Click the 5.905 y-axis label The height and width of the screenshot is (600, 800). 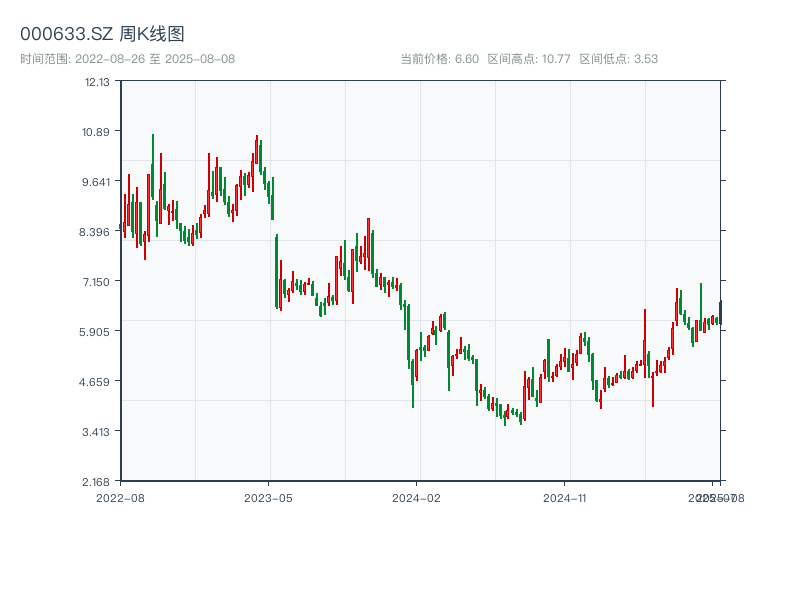pyautogui.click(x=94, y=332)
